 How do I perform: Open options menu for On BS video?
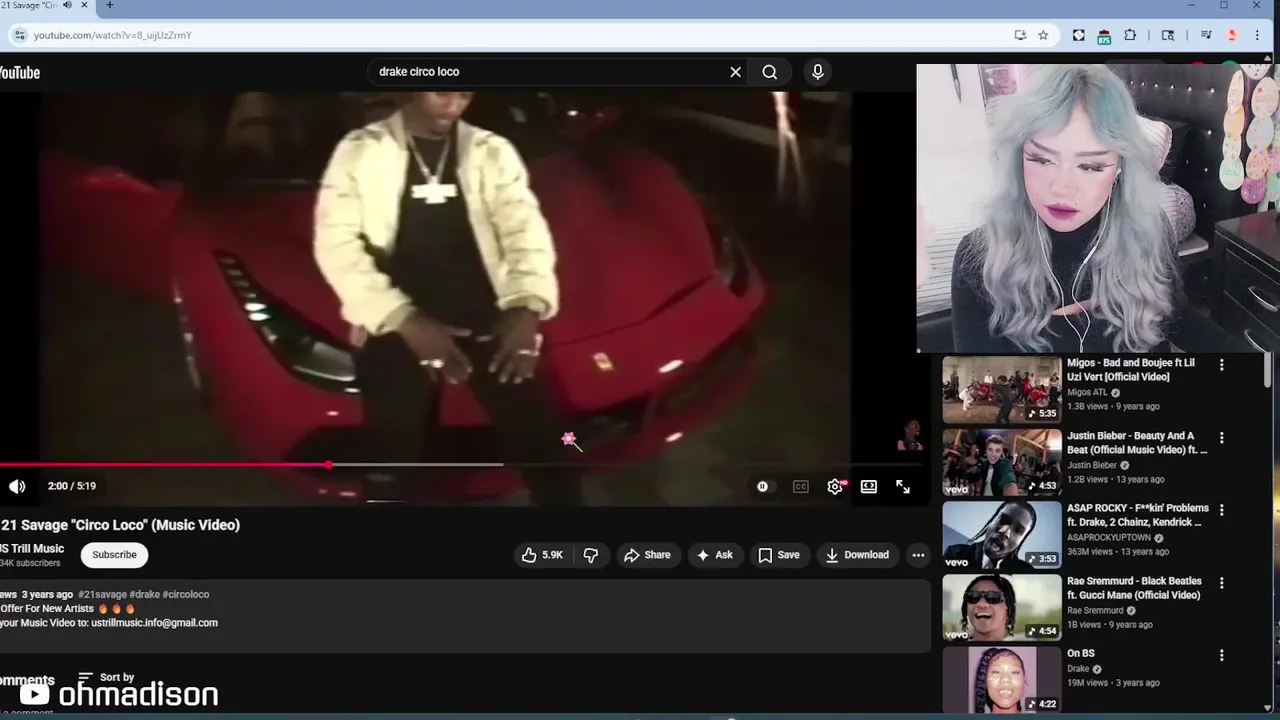coord(1221,655)
